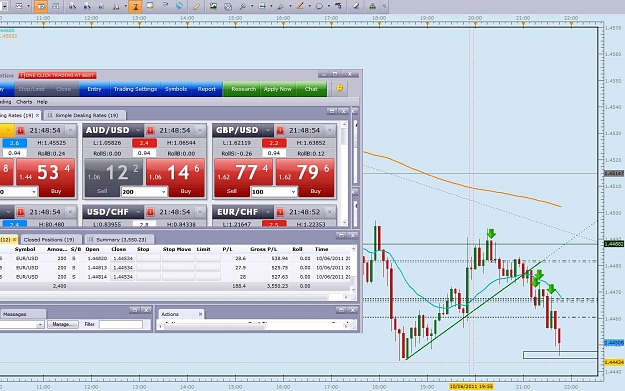Close the Actions tab

[200, 314]
